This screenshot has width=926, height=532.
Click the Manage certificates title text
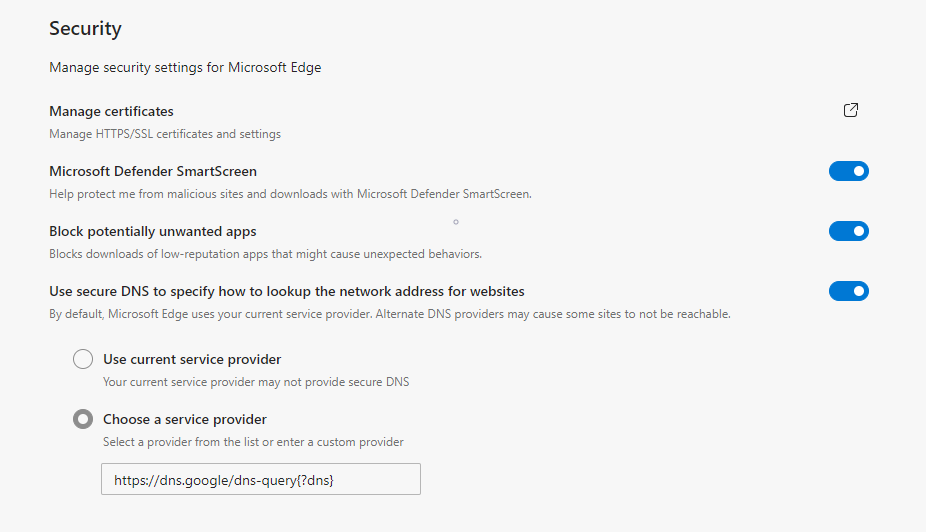[x=111, y=111]
